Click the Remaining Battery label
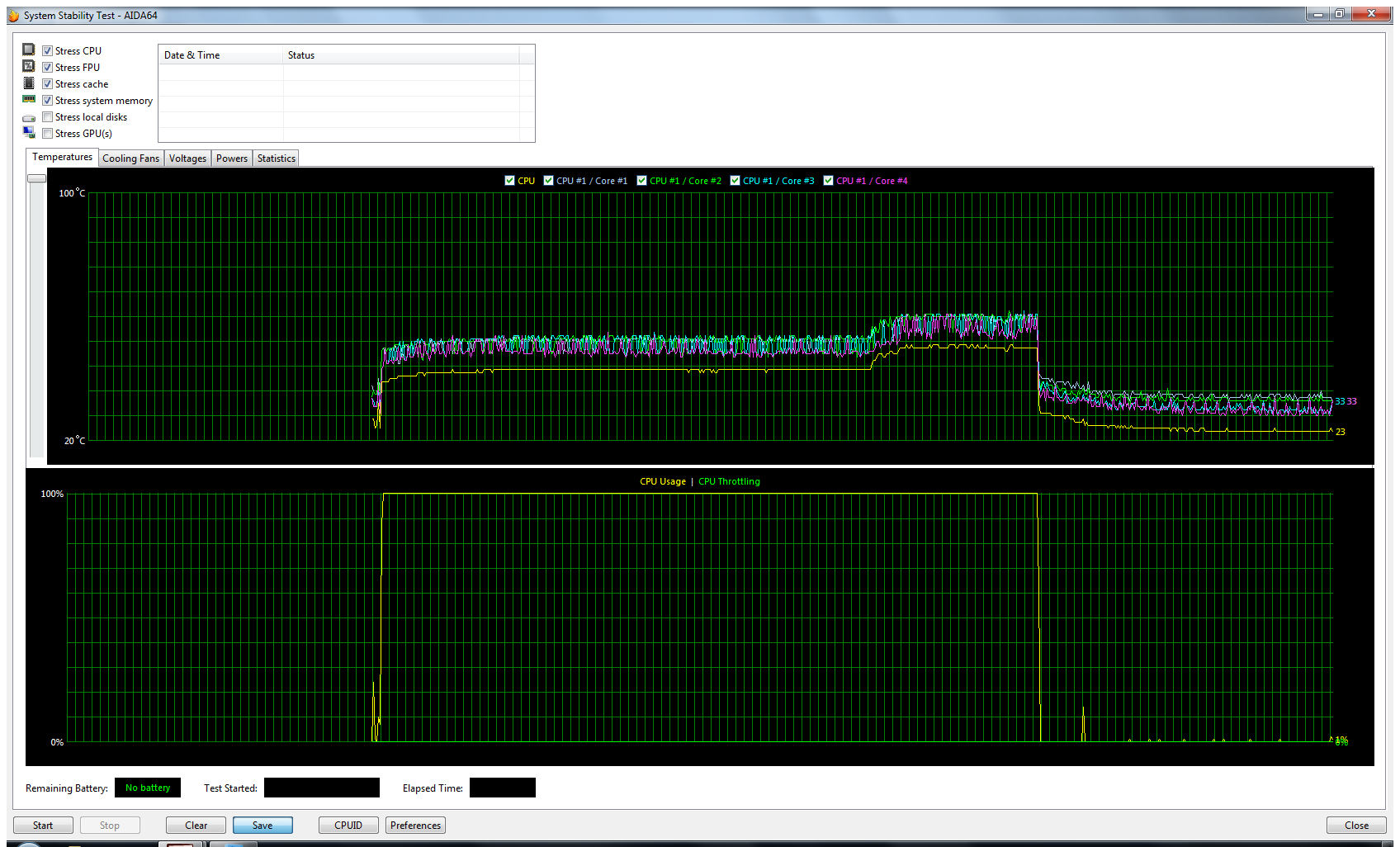Viewport: 1400px width, 847px height. [67, 788]
